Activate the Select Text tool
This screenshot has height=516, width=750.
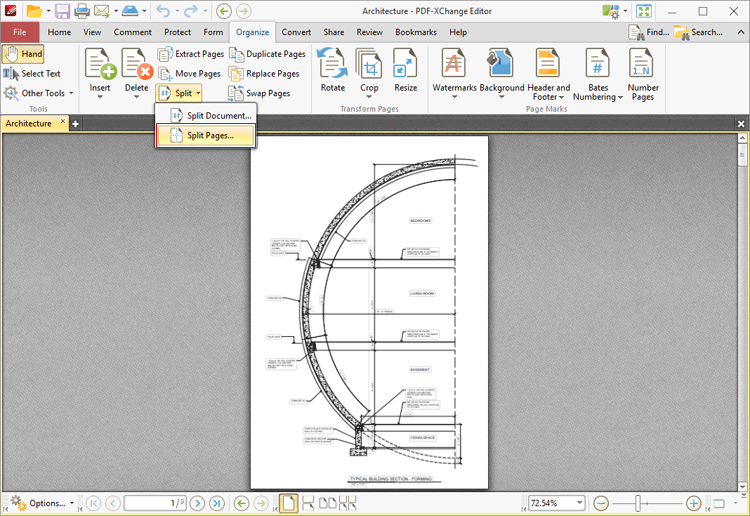[x=32, y=74]
